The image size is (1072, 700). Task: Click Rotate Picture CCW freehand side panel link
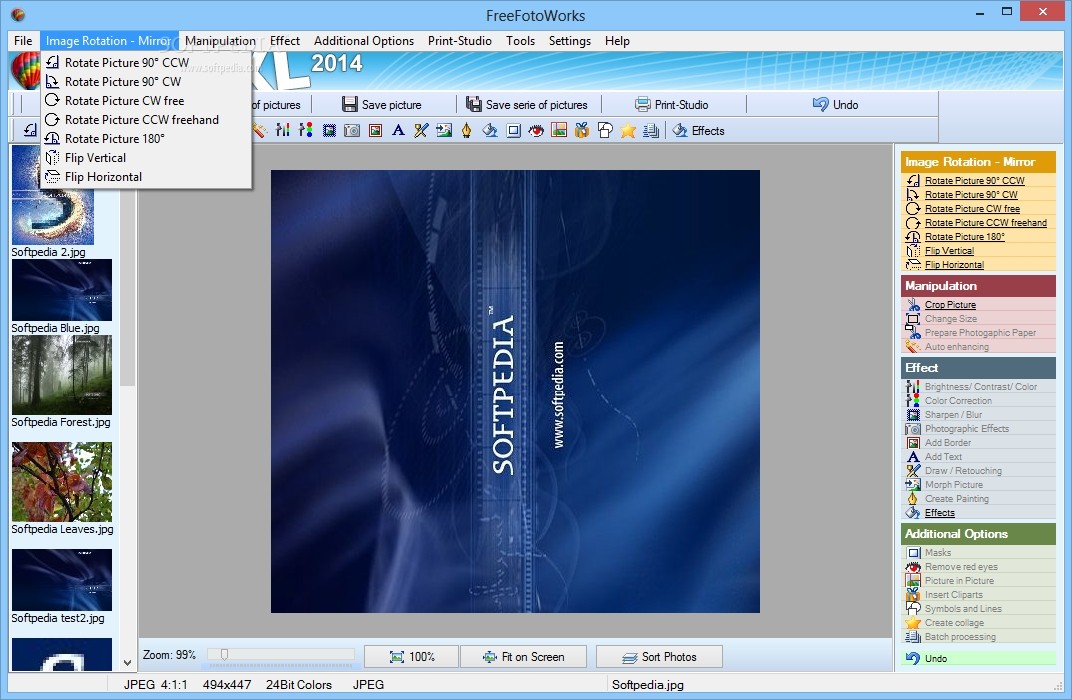pos(986,222)
